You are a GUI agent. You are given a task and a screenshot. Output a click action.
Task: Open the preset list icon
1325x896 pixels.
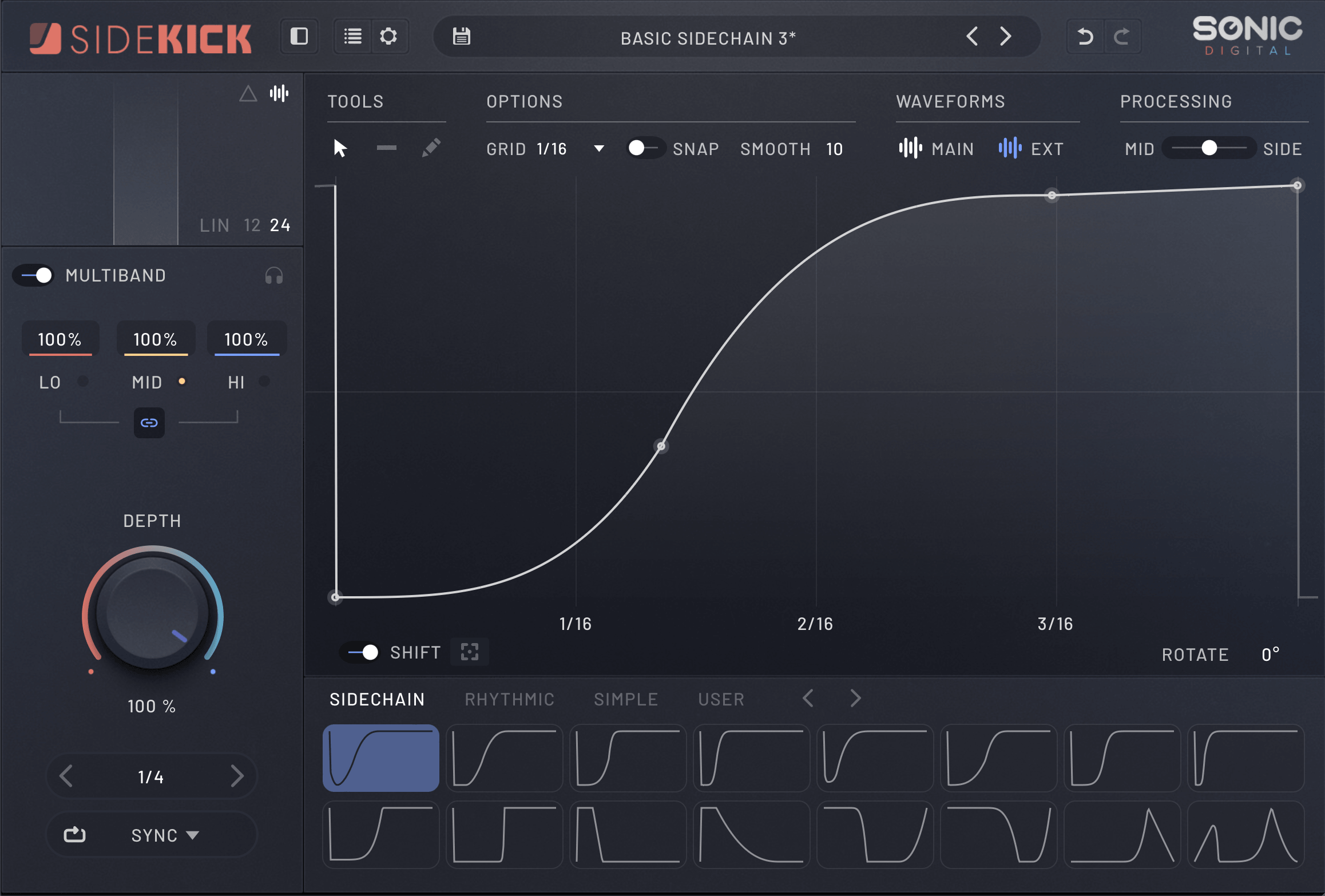(x=352, y=37)
